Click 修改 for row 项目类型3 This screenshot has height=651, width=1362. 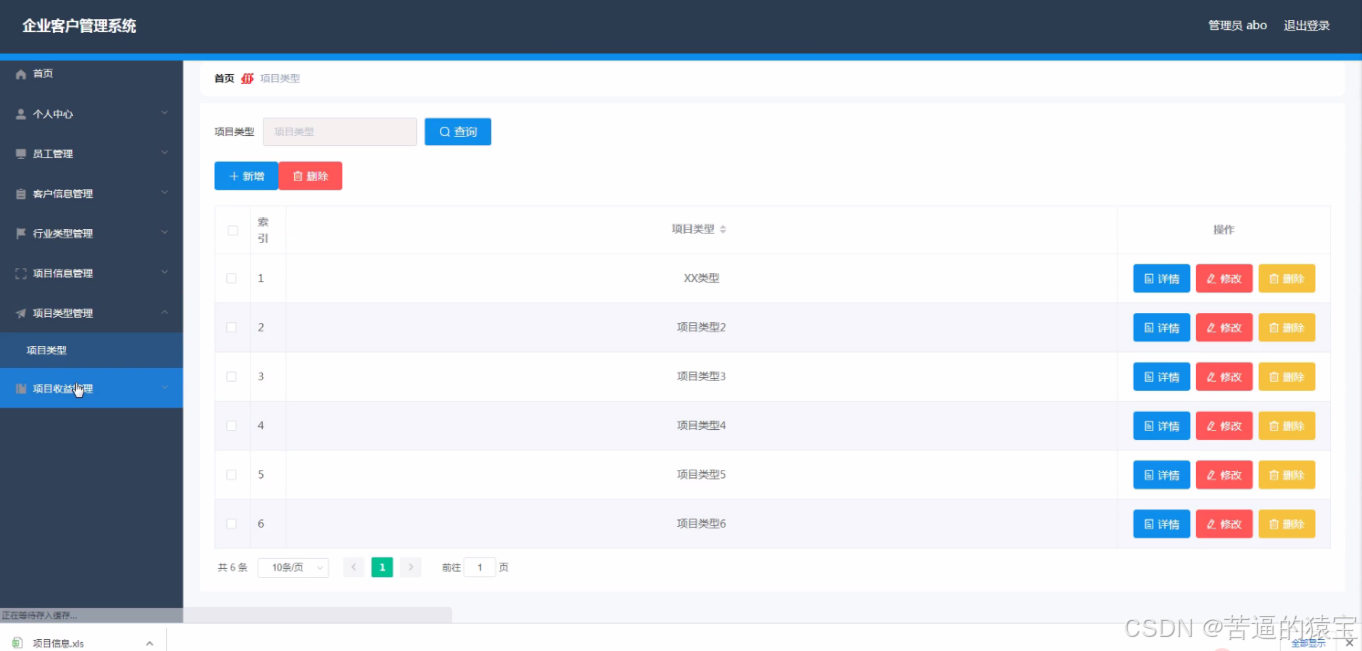(1224, 376)
